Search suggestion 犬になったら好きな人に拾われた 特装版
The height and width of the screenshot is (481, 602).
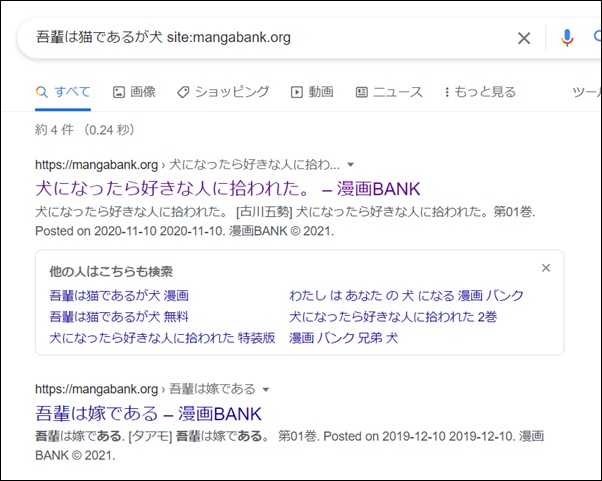[162, 338]
